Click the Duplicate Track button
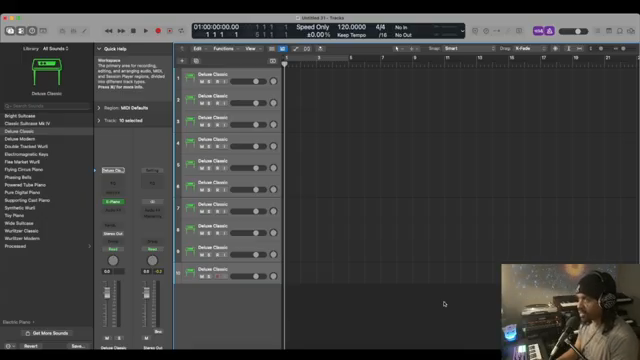 pos(196,61)
